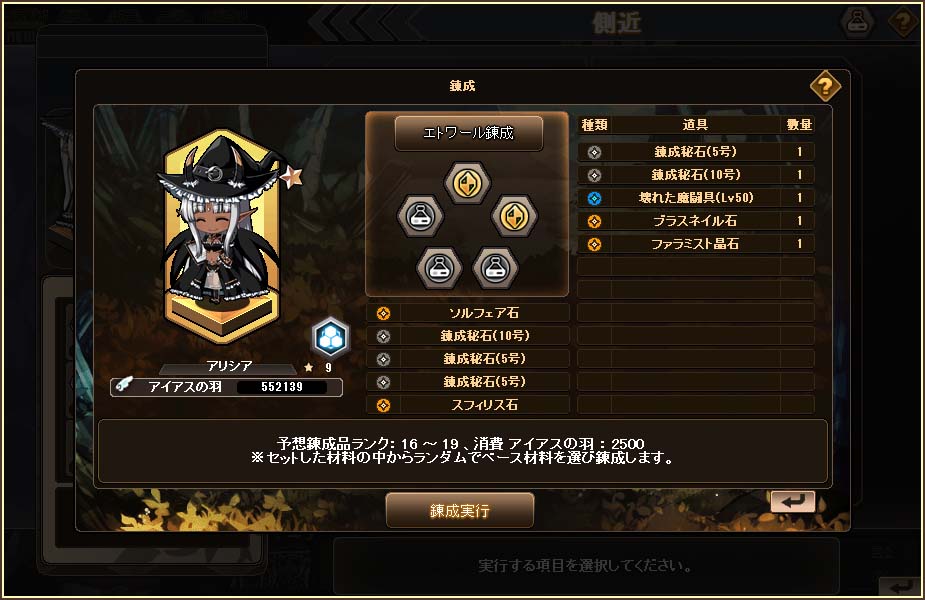Image resolution: width=925 pixels, height=600 pixels.
Task: Remove ソルフェア石 from selected materials
Action: [x=468, y=313]
